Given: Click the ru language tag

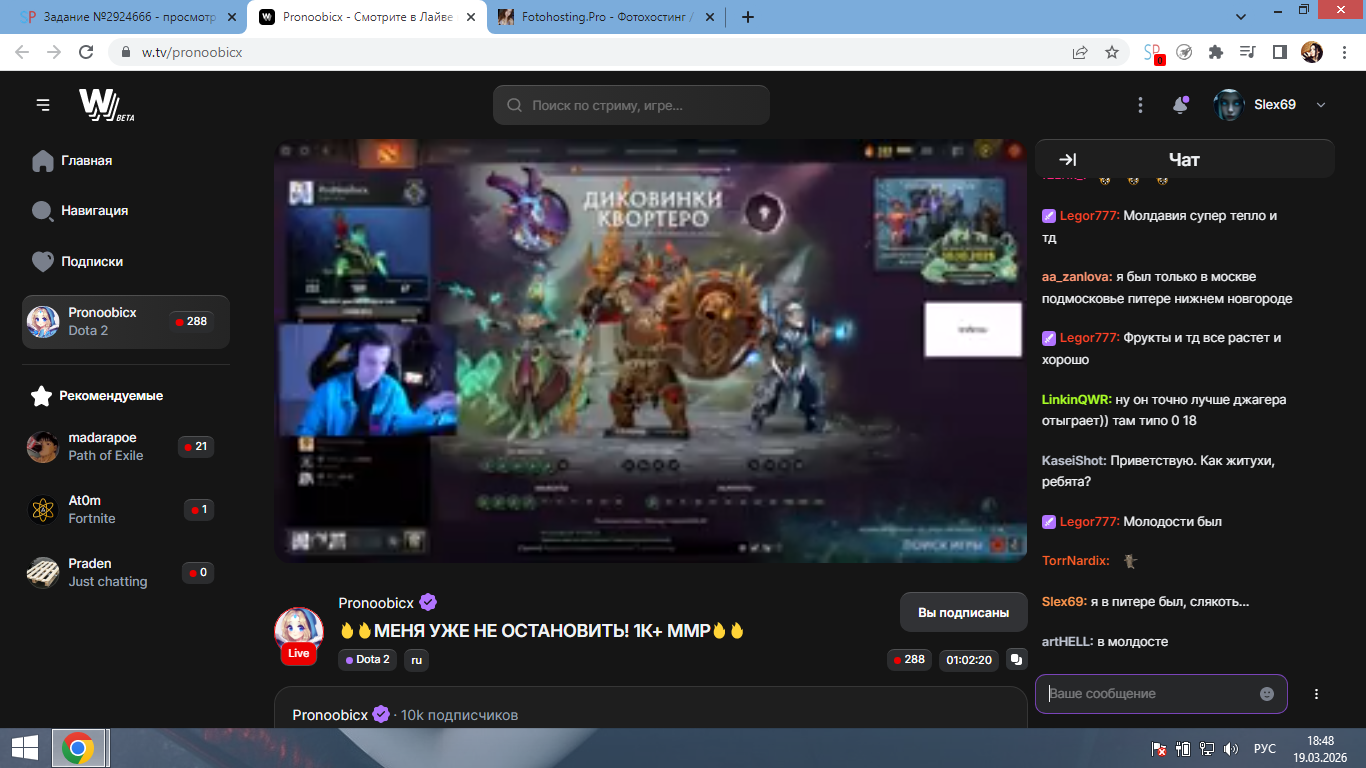Looking at the screenshot, I should point(416,660).
